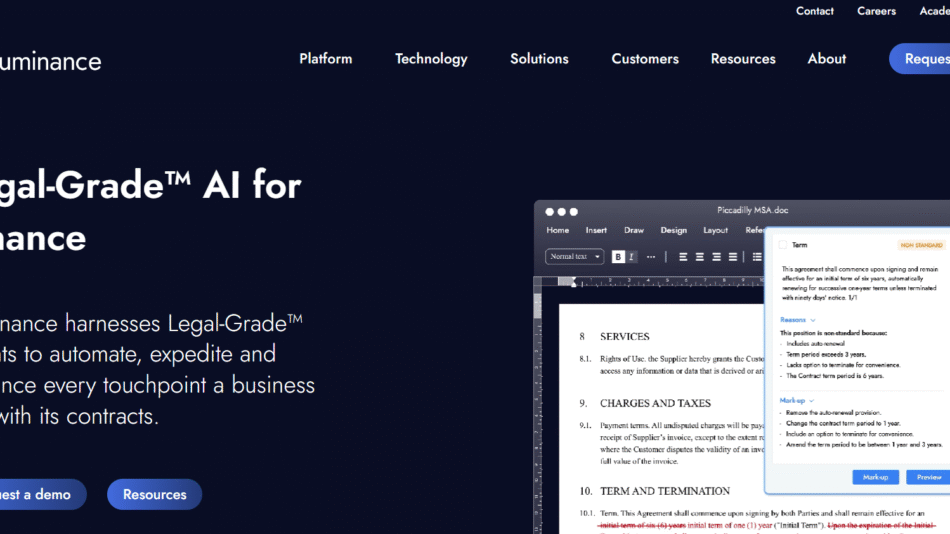Click the blue Preview button
950x534 pixels.
929,477
